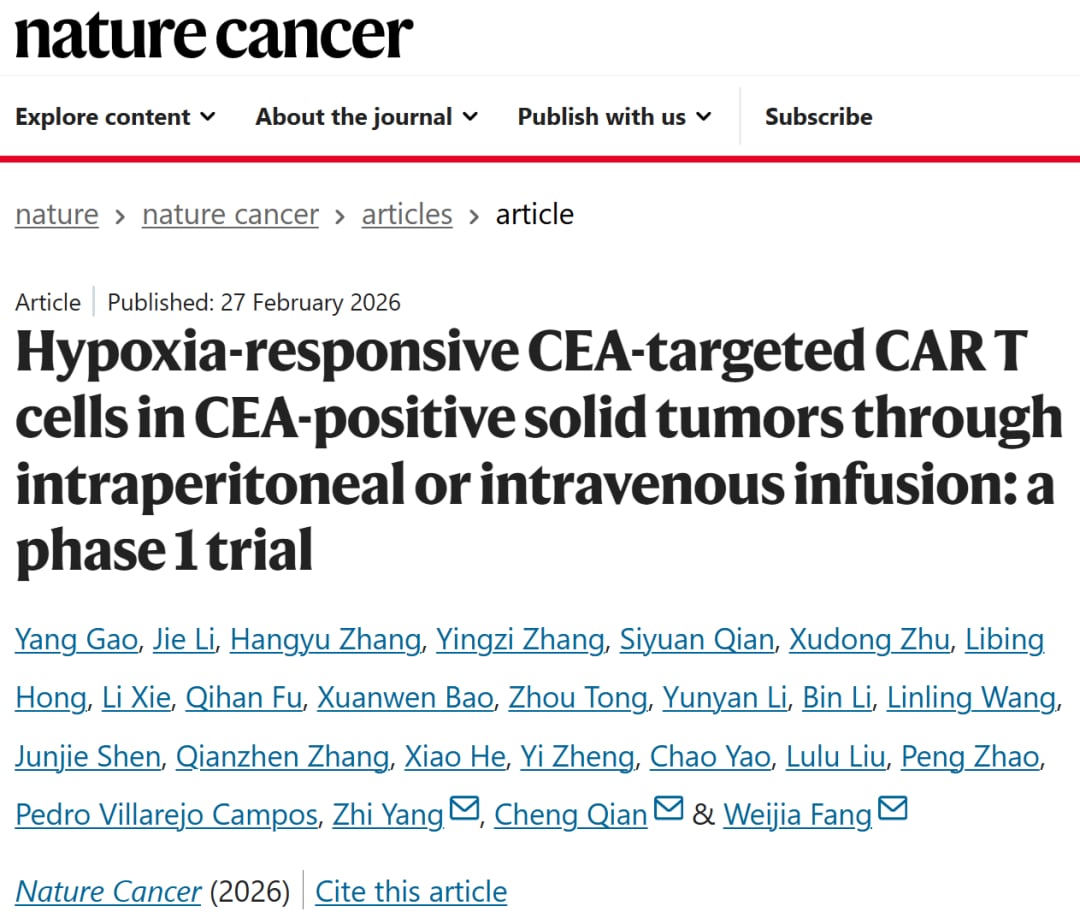Select the author Linling Wang

971,698
